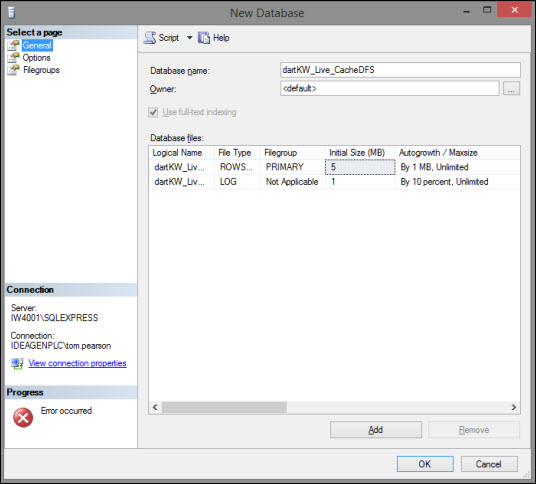Image resolution: width=536 pixels, height=484 pixels.
Task: Click the Not Applicable filegroup cell
Action: coord(293,182)
